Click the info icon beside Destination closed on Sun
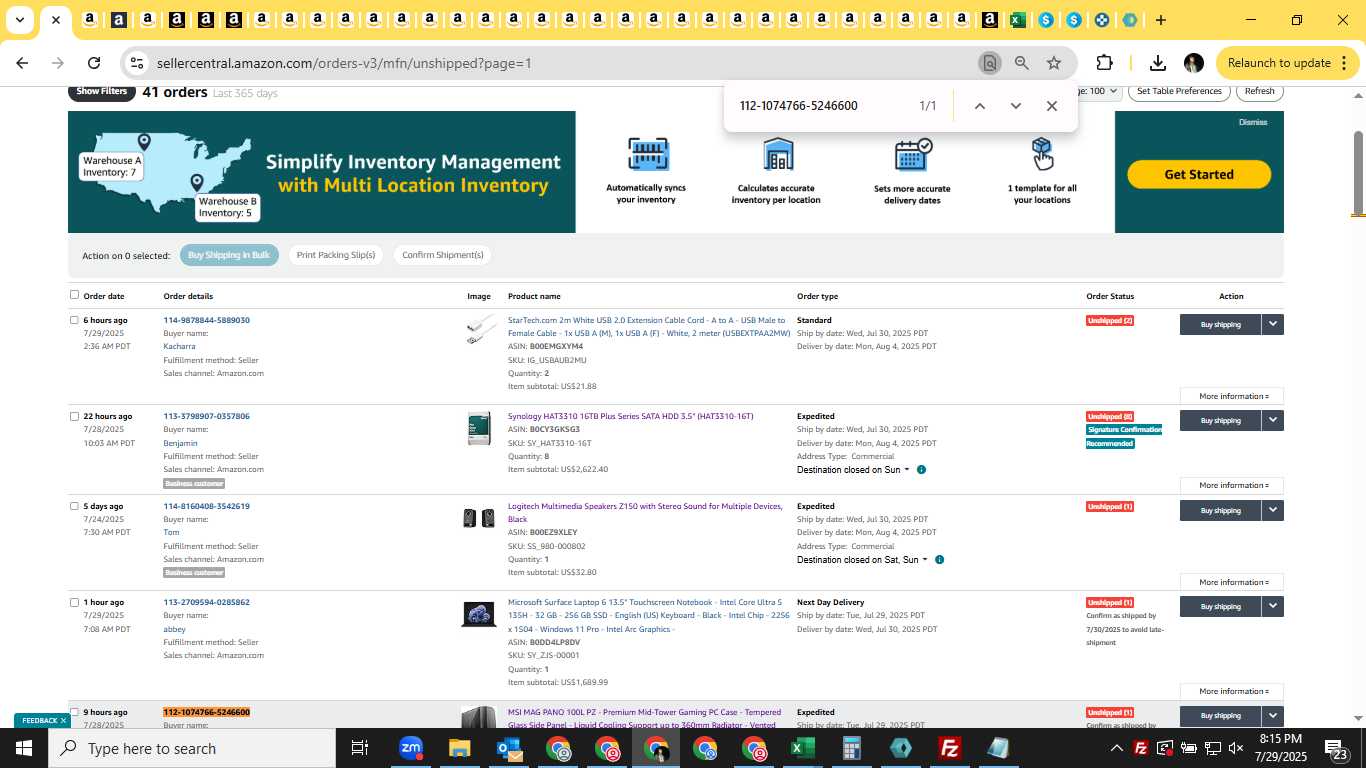 921,470
